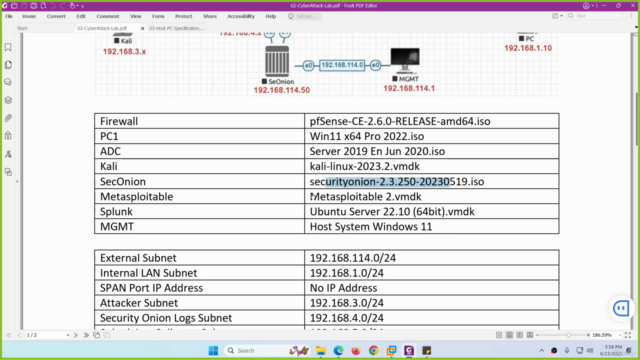The width and height of the screenshot is (640, 360).
Task: Toggle full screen mode icon
Action: point(628,335)
